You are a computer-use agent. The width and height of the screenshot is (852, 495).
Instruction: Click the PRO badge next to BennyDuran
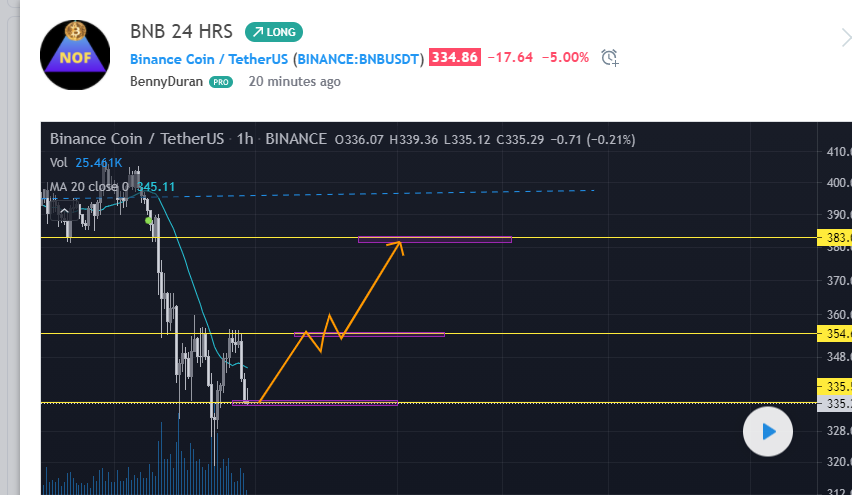tap(221, 82)
